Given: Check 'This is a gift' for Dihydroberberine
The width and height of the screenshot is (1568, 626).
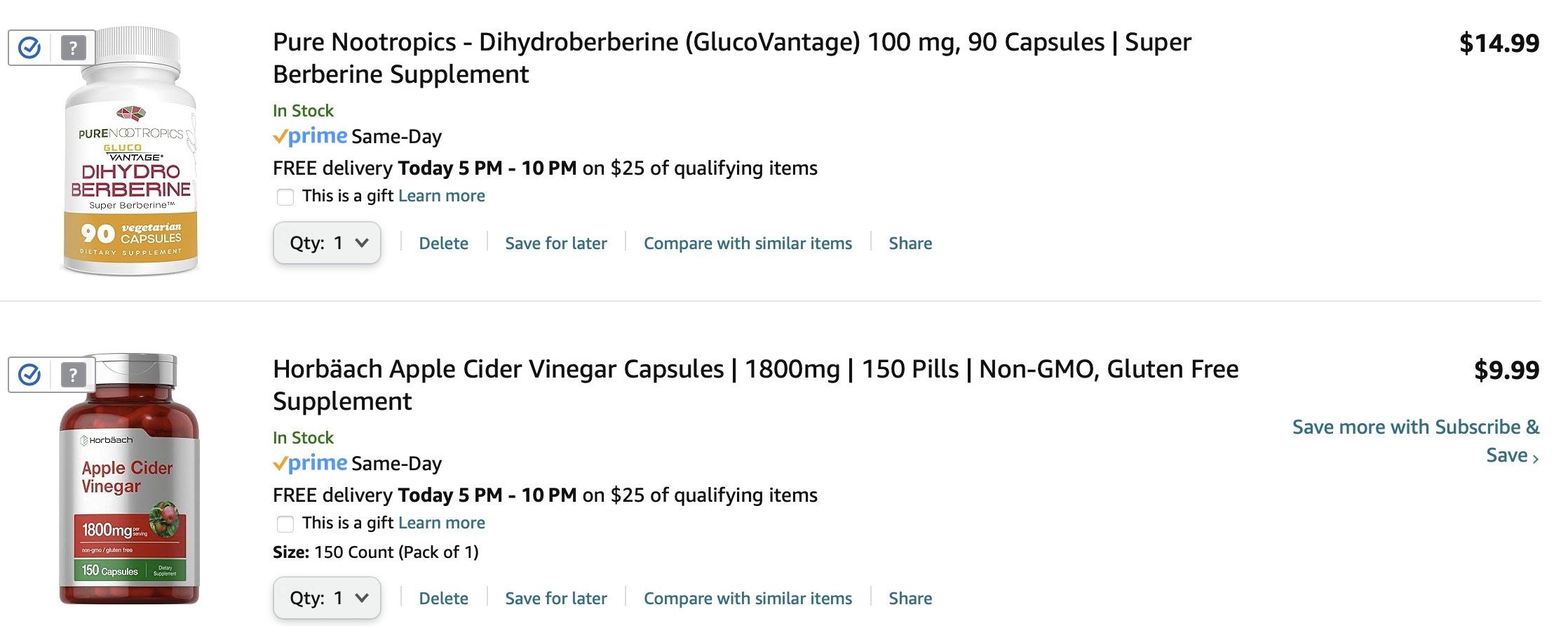Looking at the screenshot, I should [x=285, y=197].
